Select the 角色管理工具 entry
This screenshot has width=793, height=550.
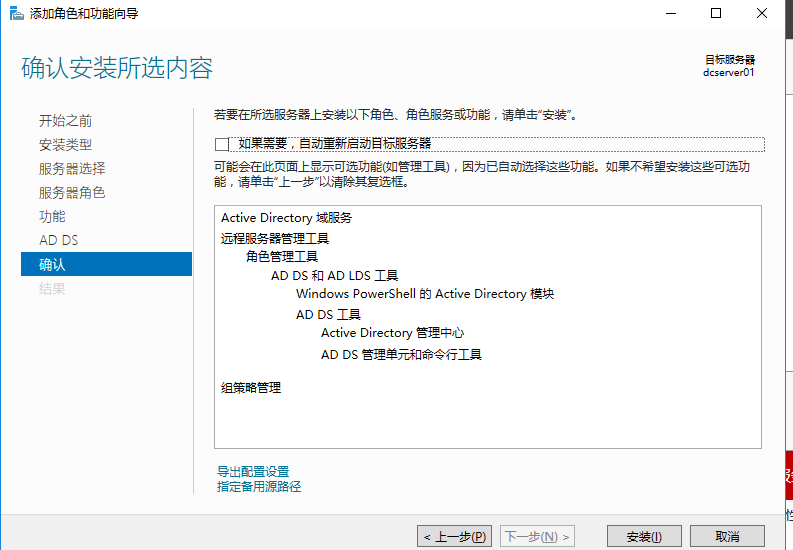pos(282,257)
